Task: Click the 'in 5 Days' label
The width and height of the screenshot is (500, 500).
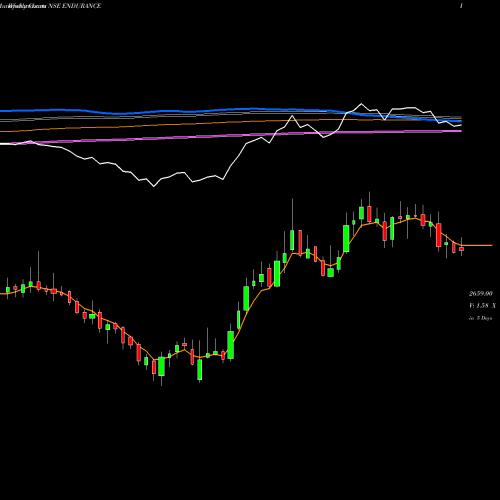Action: (480, 318)
